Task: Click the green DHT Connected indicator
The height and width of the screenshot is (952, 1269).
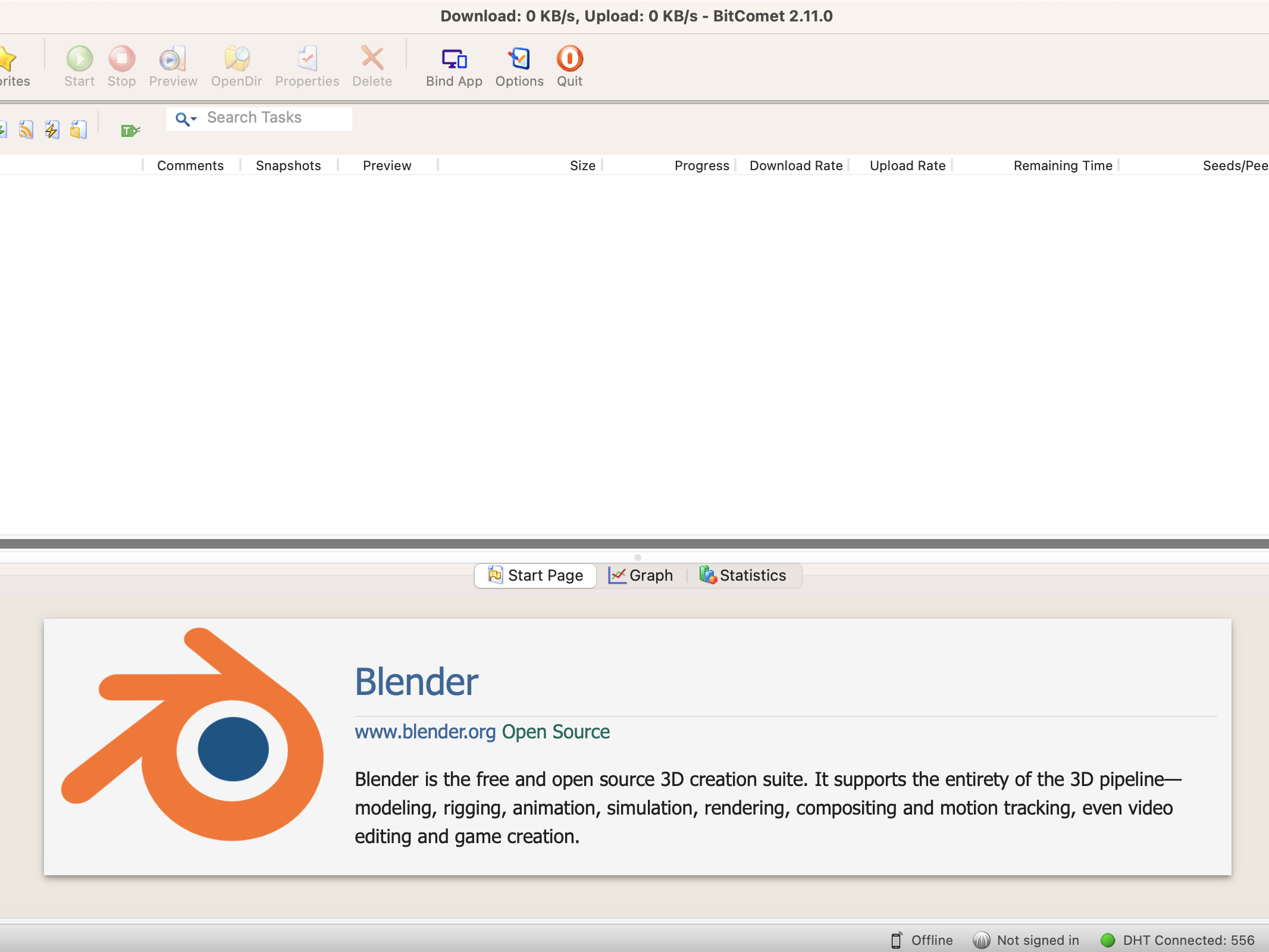Action: [1107, 940]
